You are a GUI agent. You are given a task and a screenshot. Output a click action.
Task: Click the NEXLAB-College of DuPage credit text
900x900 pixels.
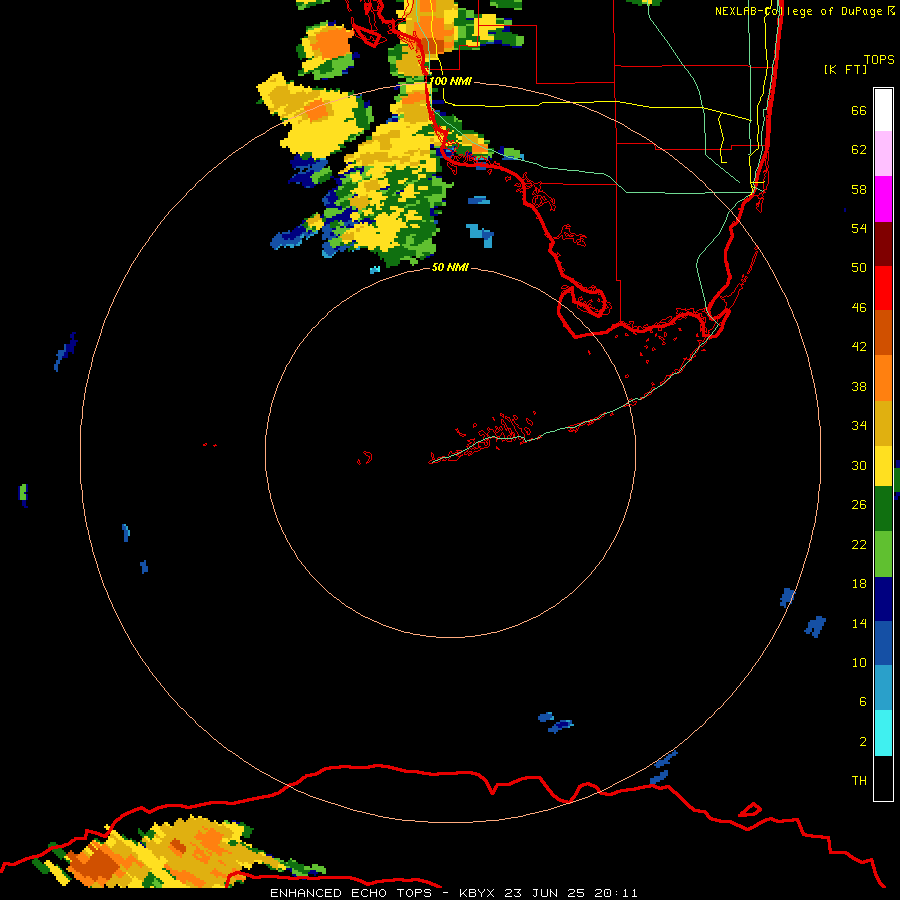pos(805,11)
